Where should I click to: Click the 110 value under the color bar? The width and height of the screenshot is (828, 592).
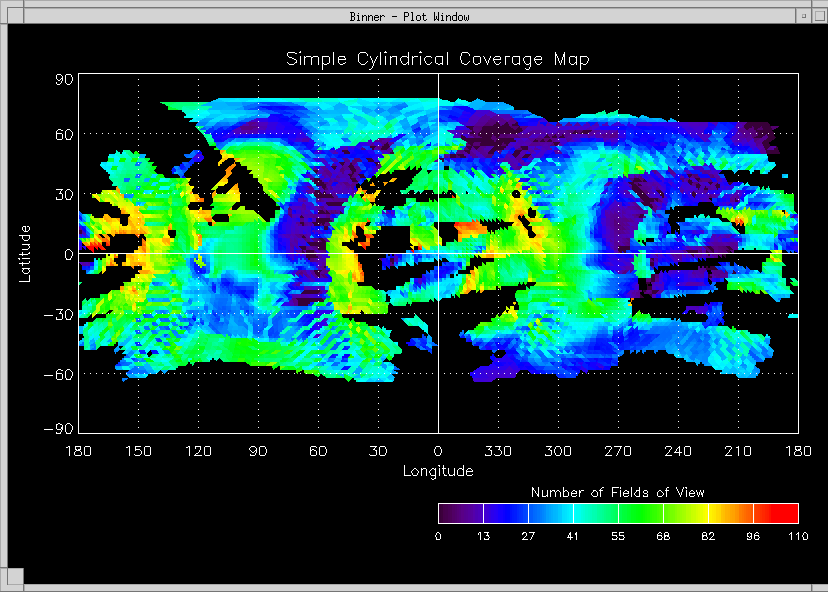[797, 537]
